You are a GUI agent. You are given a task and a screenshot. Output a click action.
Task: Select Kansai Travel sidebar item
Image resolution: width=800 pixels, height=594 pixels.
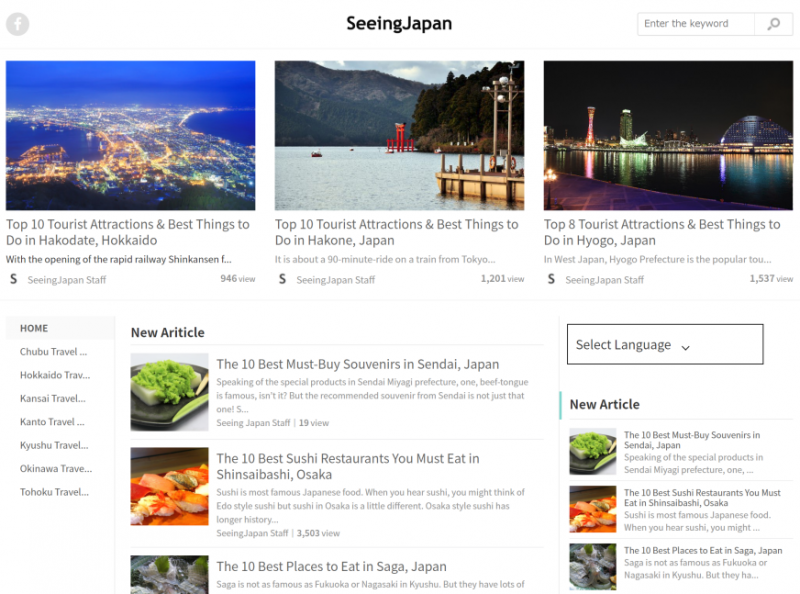click(x=53, y=399)
